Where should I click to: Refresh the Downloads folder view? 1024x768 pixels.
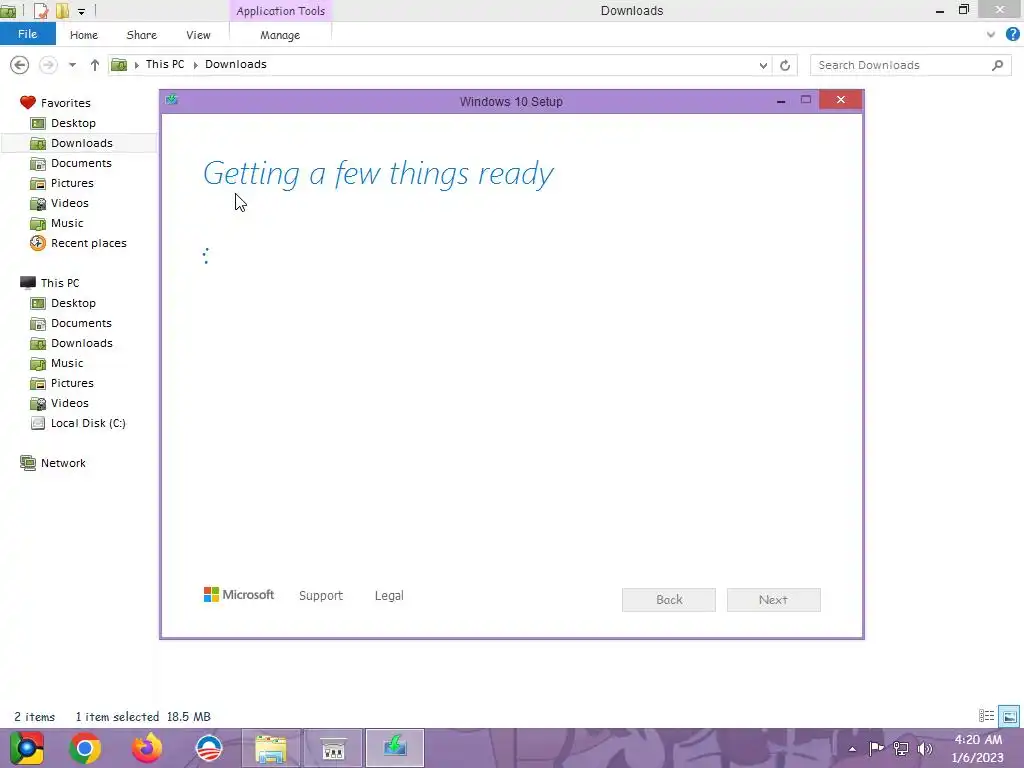click(x=785, y=65)
